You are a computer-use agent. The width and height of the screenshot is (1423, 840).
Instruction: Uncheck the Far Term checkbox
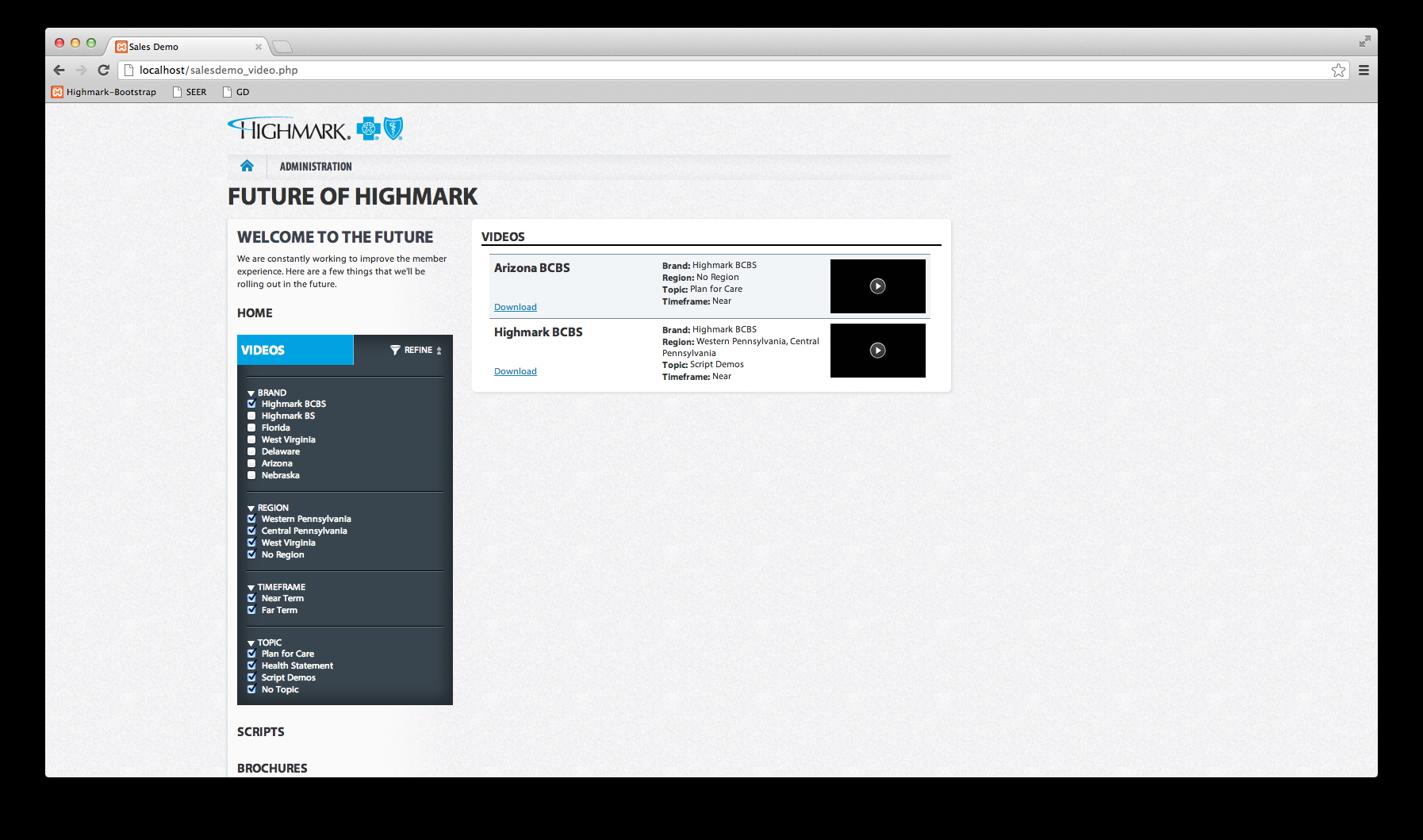click(251, 610)
